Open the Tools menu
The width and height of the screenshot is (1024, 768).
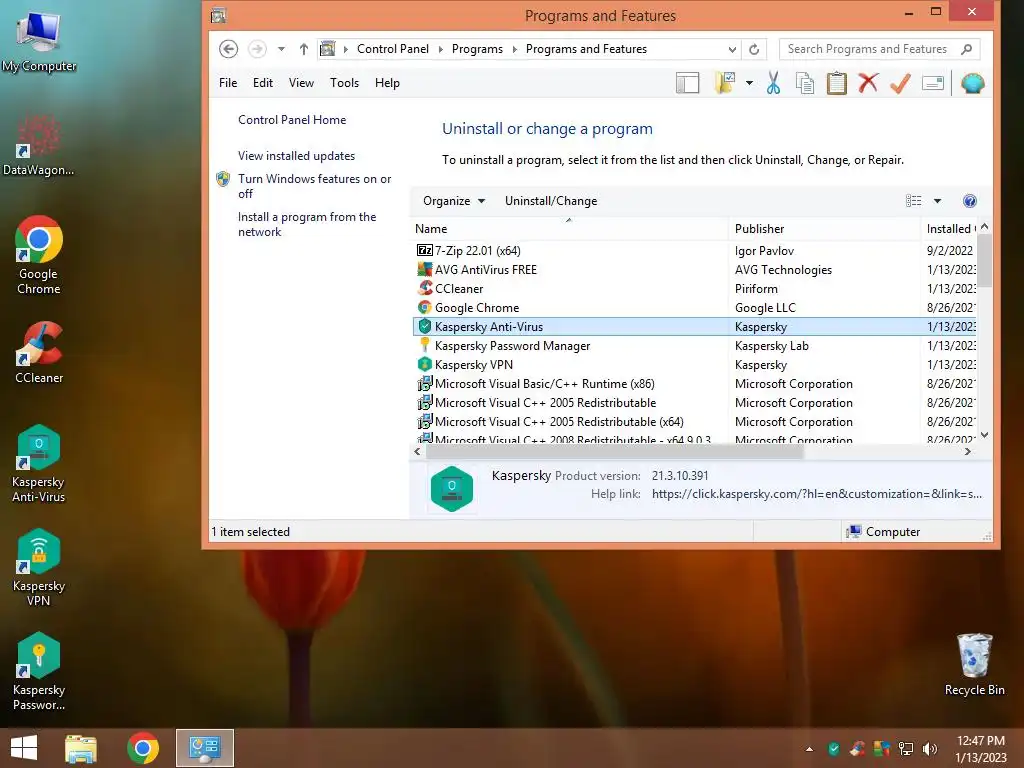tap(344, 83)
